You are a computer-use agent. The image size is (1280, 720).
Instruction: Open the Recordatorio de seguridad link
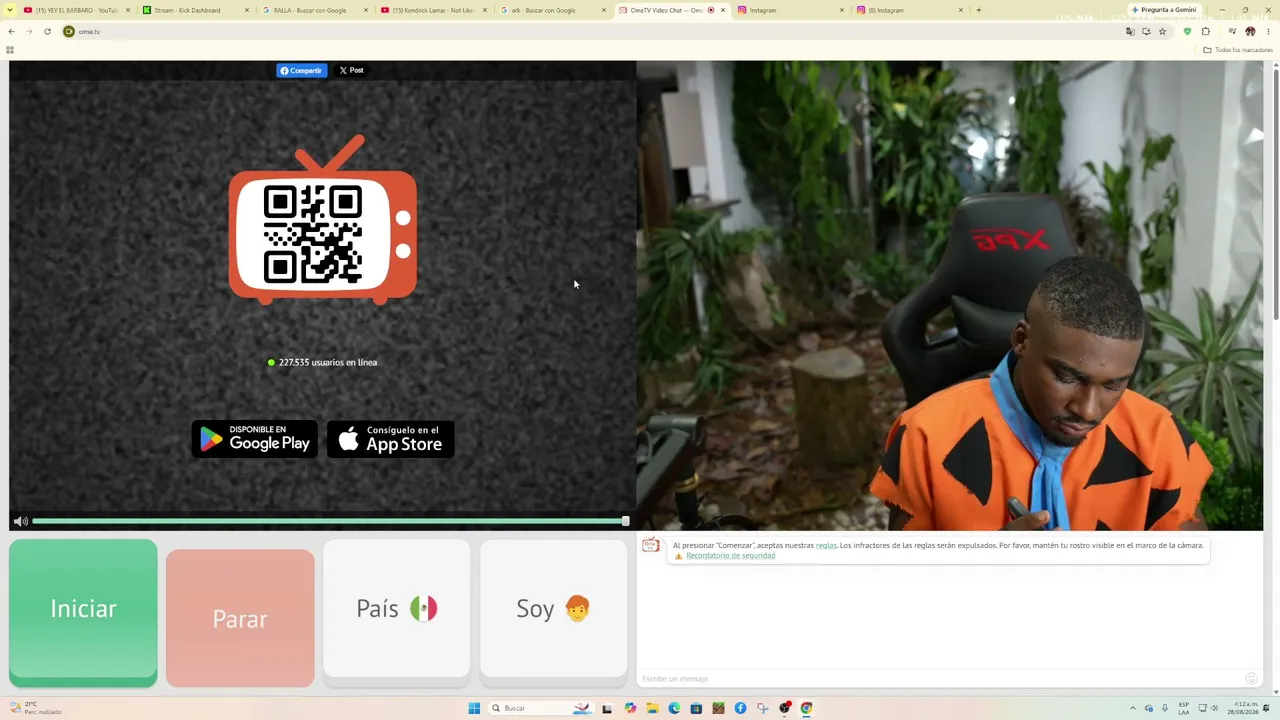(x=730, y=556)
